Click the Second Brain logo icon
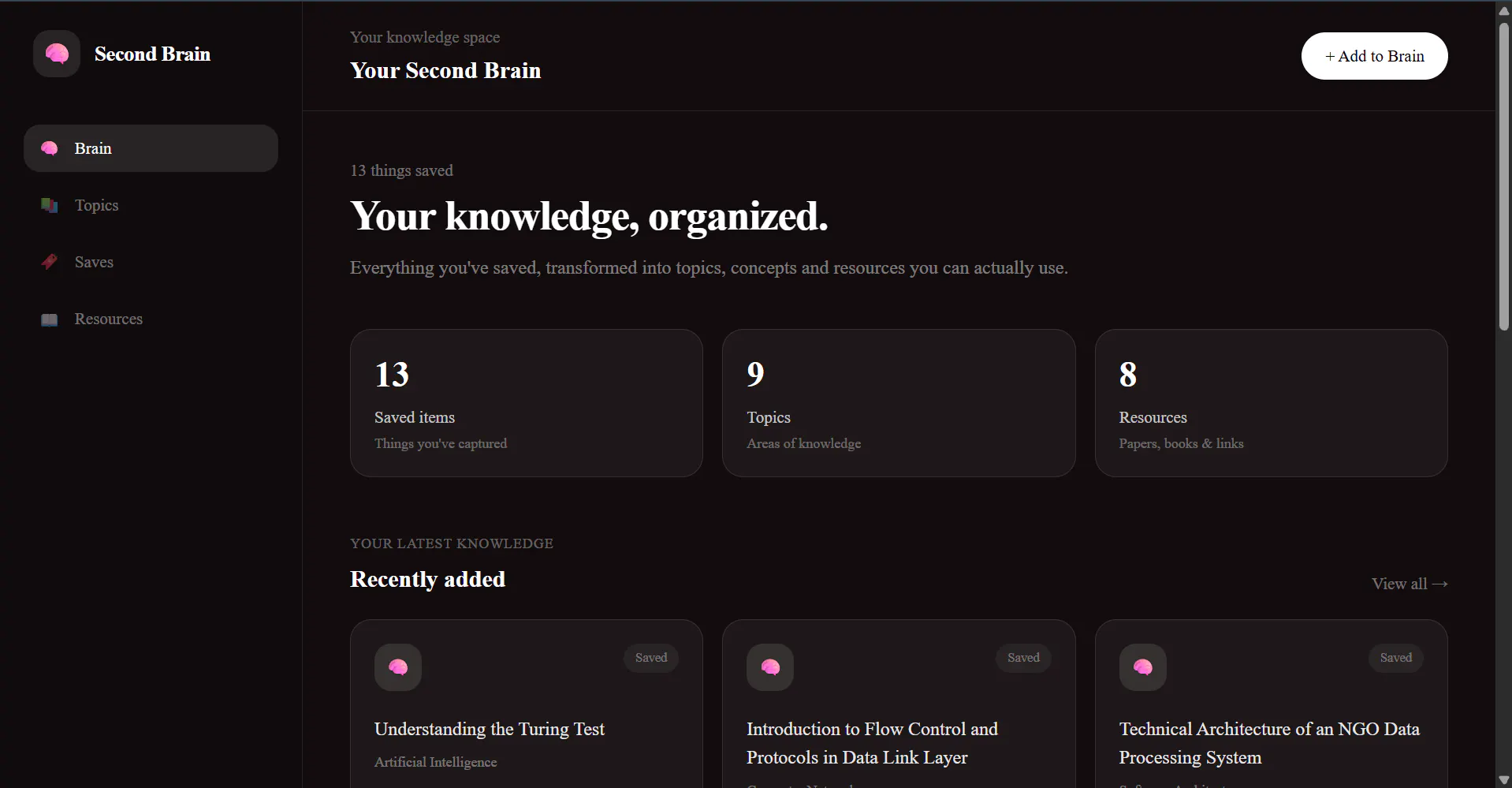1512x788 pixels. pos(57,54)
